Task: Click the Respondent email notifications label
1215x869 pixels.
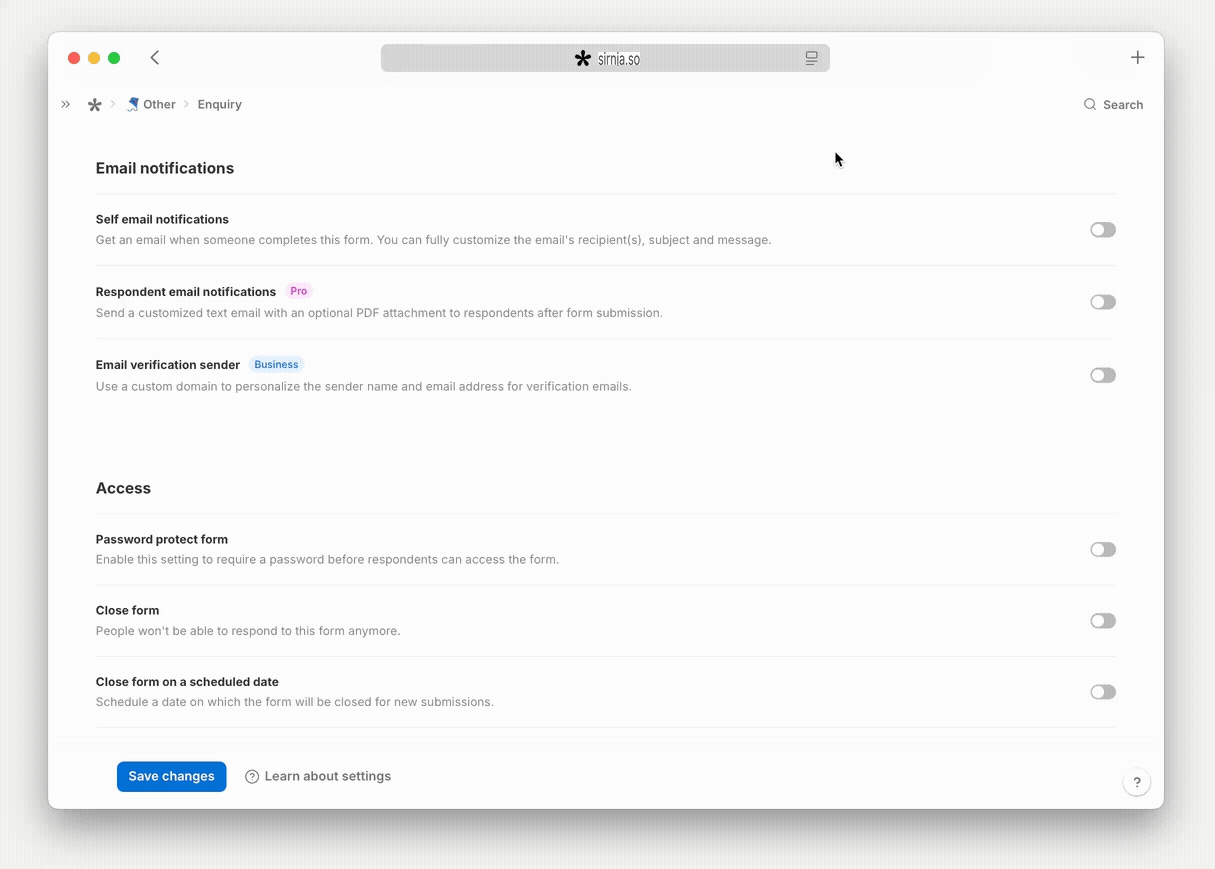Action: [x=186, y=292]
